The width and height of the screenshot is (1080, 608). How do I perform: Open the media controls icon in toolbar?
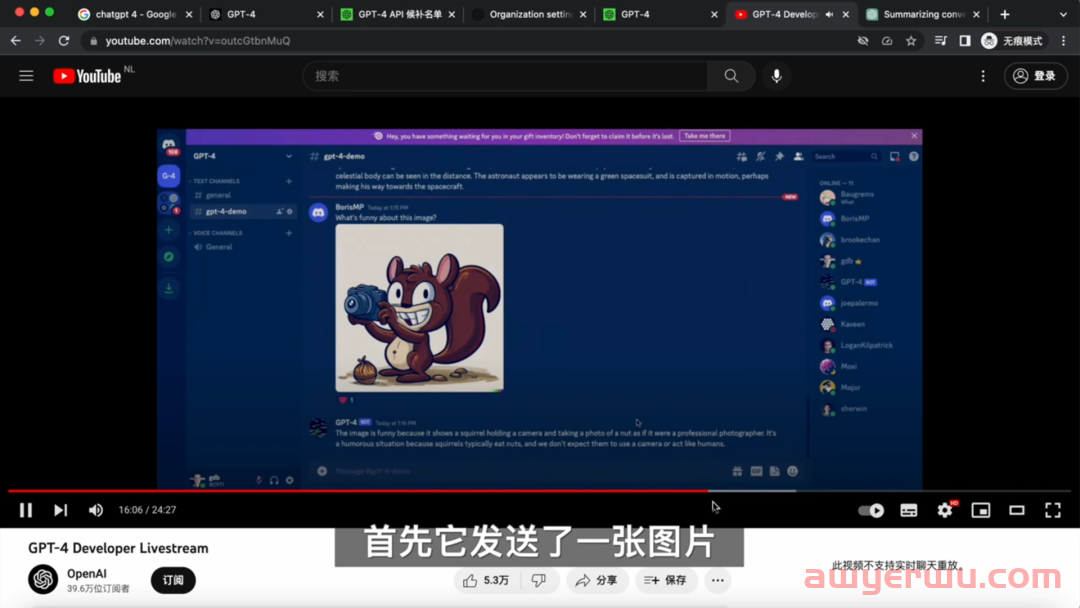click(940, 41)
